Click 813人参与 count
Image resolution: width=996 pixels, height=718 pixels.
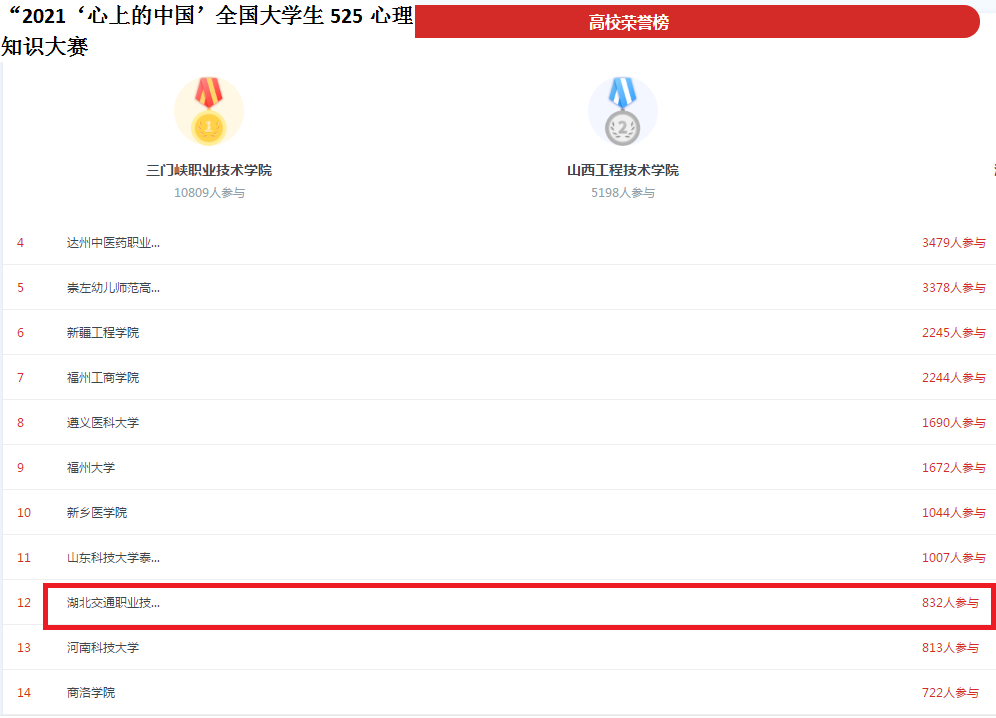coord(950,648)
